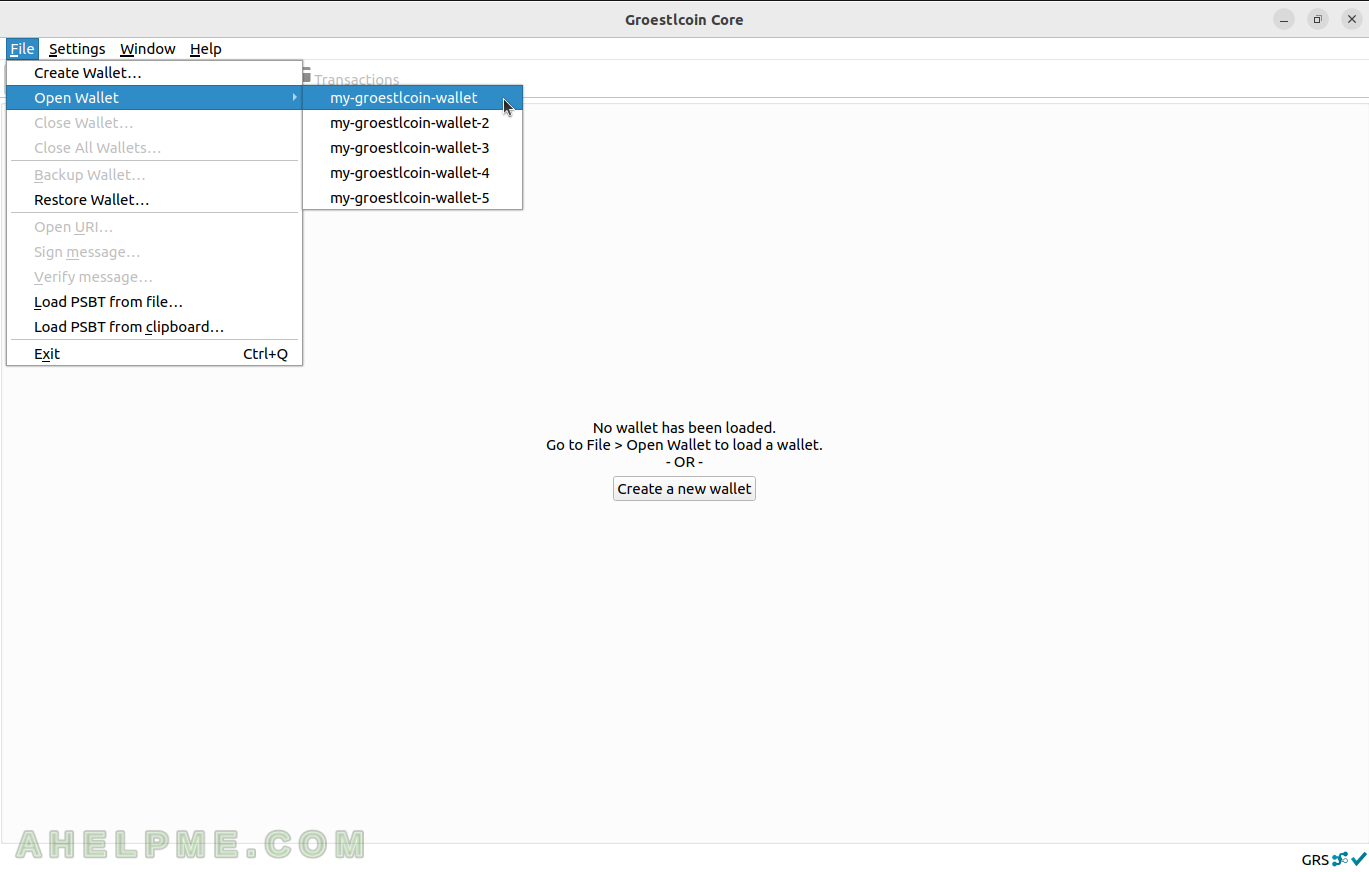Click the network connections icon in status bar
This screenshot has height=872, width=1369.
point(1340,859)
